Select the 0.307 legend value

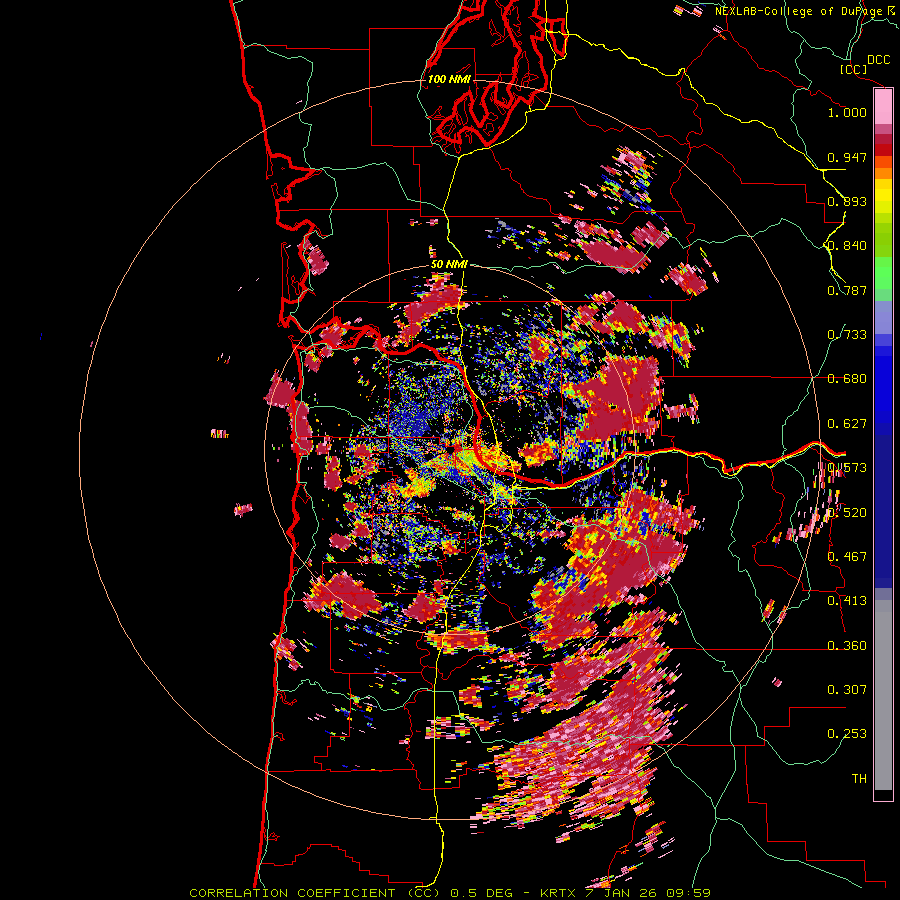click(847, 690)
